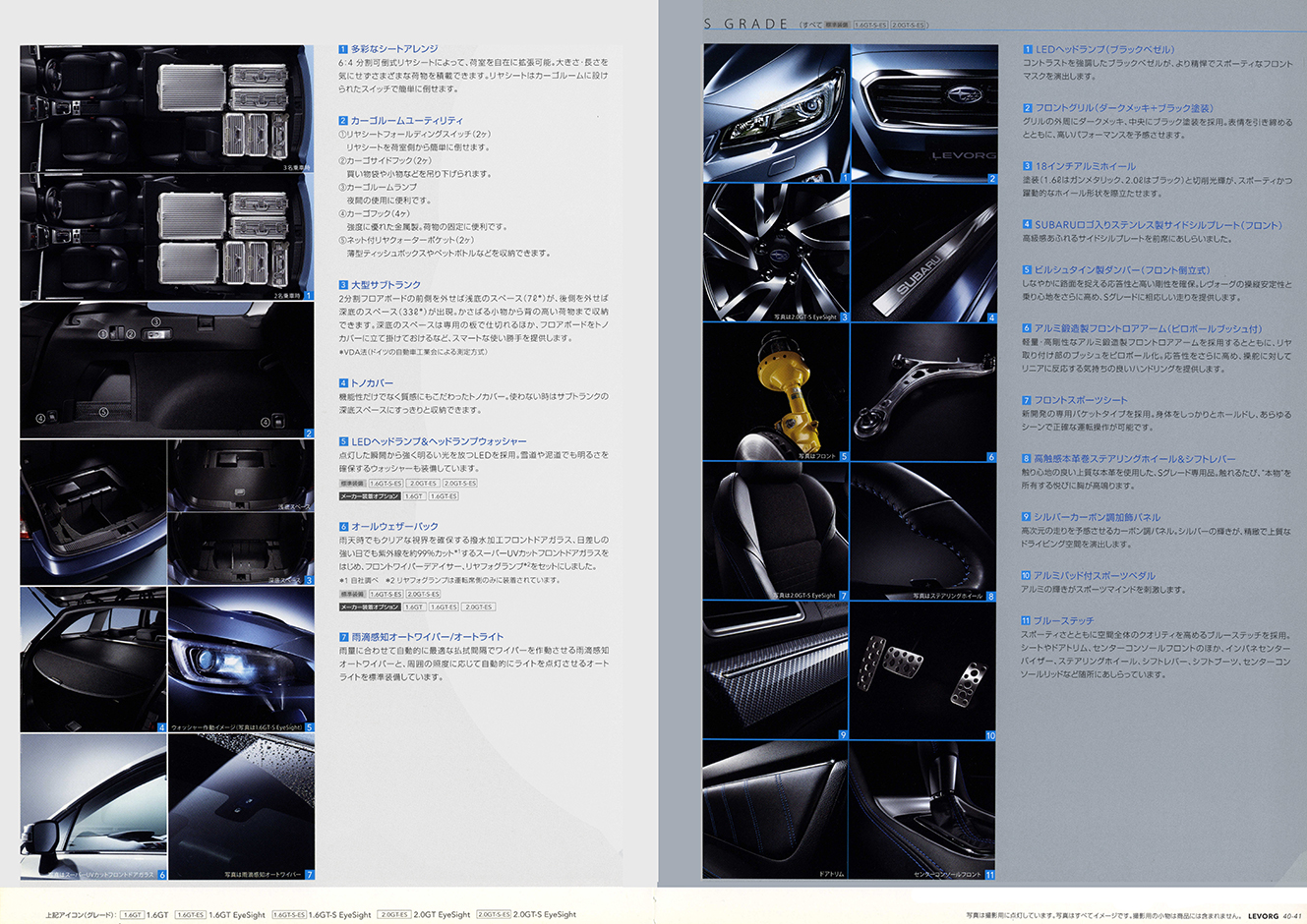Select the ビルシュタイン製ダンパー heading
The image size is (1307, 924).
pyautogui.click(x=1116, y=270)
